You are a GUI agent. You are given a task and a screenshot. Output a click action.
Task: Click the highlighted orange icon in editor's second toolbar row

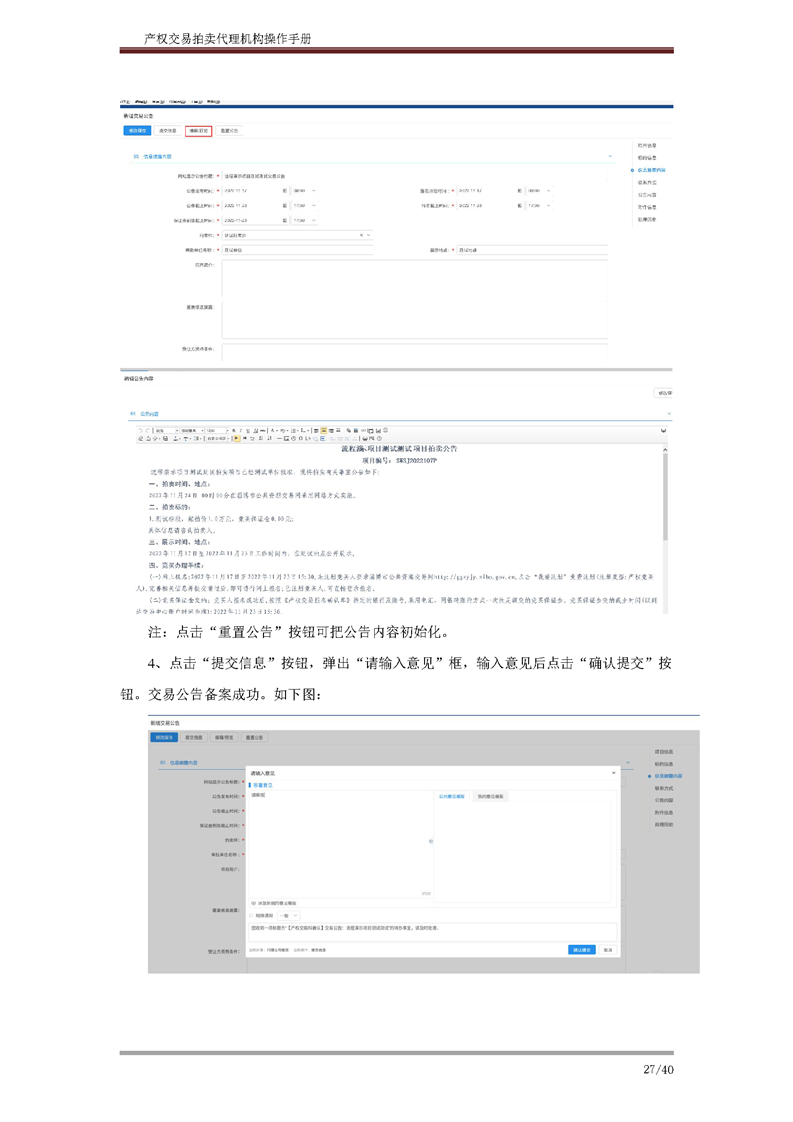(x=235, y=439)
